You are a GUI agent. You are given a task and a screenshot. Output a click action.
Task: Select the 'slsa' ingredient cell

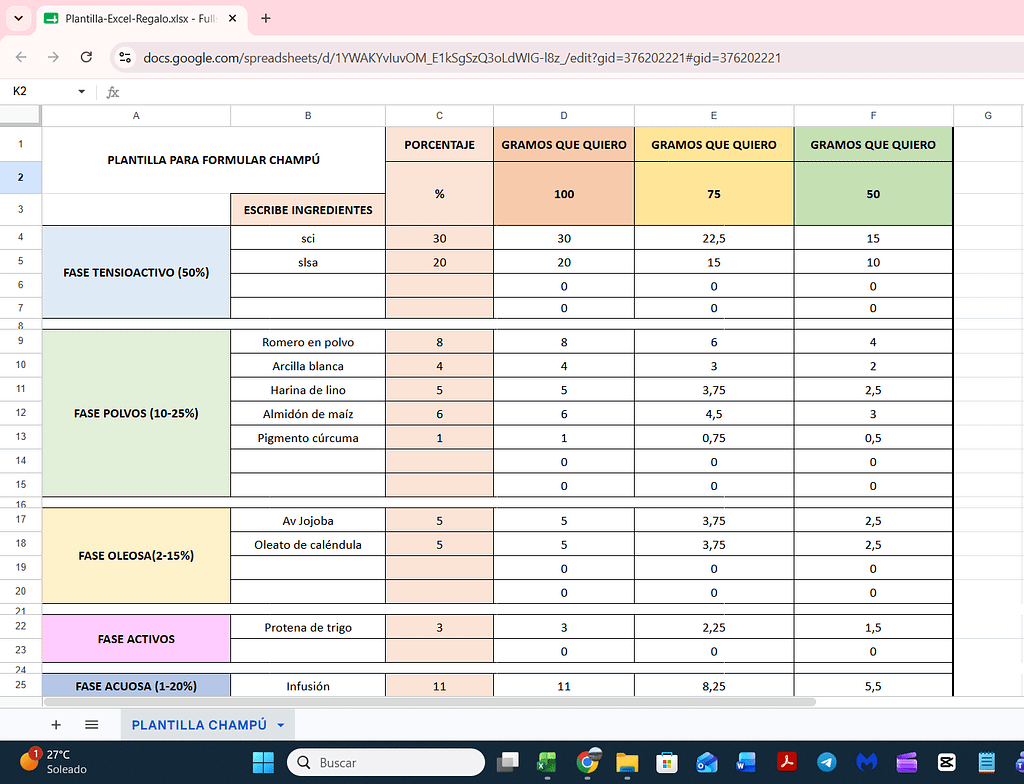tap(308, 262)
